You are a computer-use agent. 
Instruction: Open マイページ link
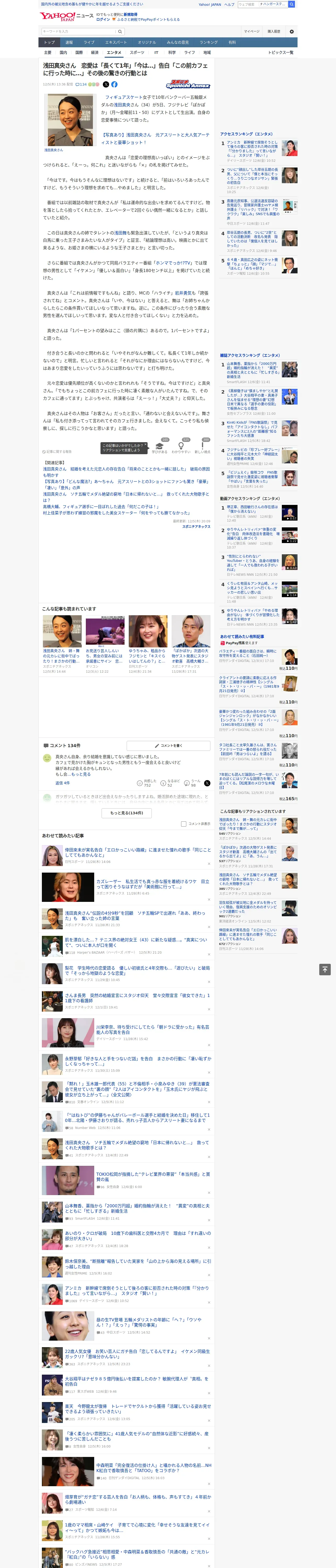click(251, 32)
